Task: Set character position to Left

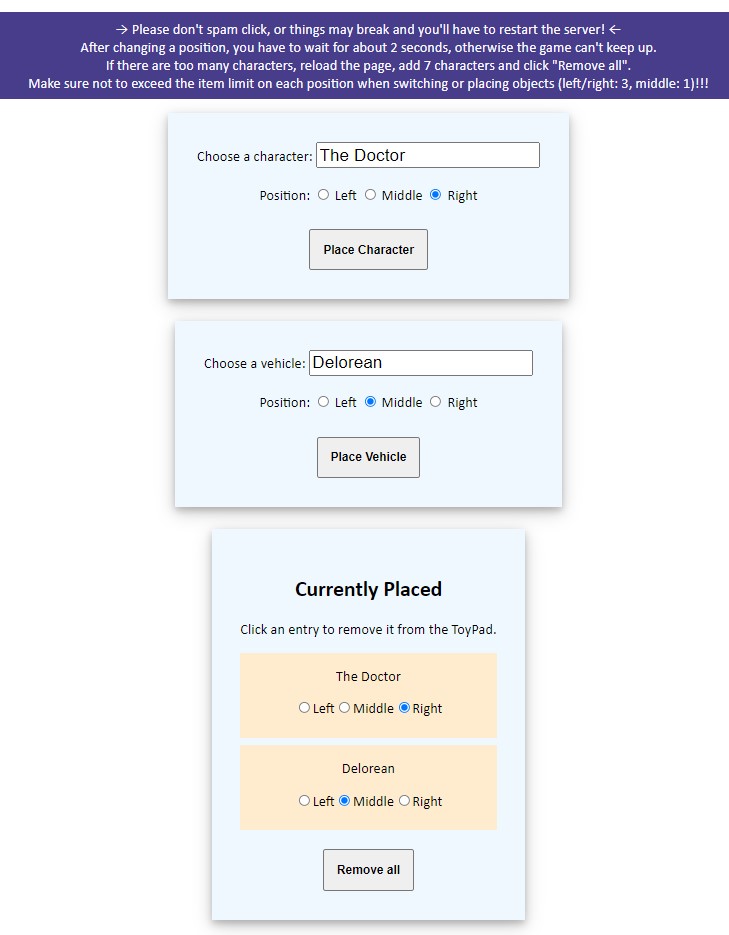Action: tap(323, 195)
